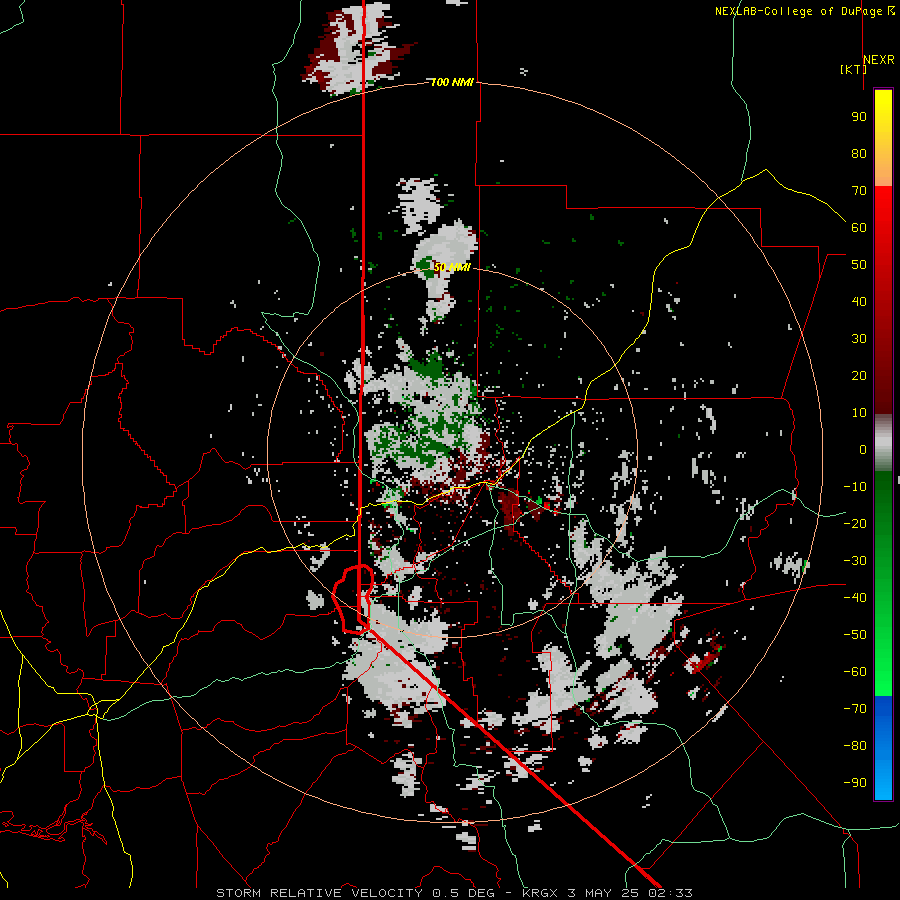Viewport: 900px width, 900px height.
Task: Click the [KT] units label
Action: pyautogui.click(x=853, y=69)
